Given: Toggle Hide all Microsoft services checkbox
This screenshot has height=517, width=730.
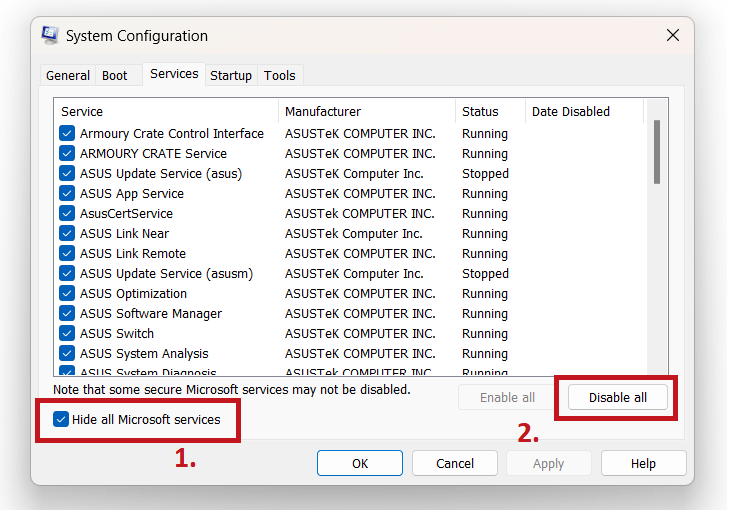Looking at the screenshot, I should (61, 421).
